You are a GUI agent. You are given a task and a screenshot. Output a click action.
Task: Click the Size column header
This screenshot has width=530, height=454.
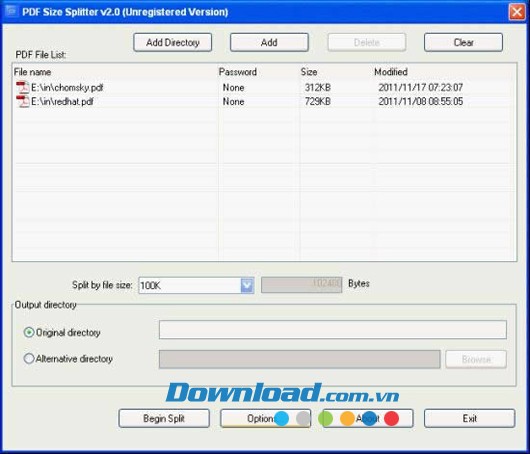point(309,72)
